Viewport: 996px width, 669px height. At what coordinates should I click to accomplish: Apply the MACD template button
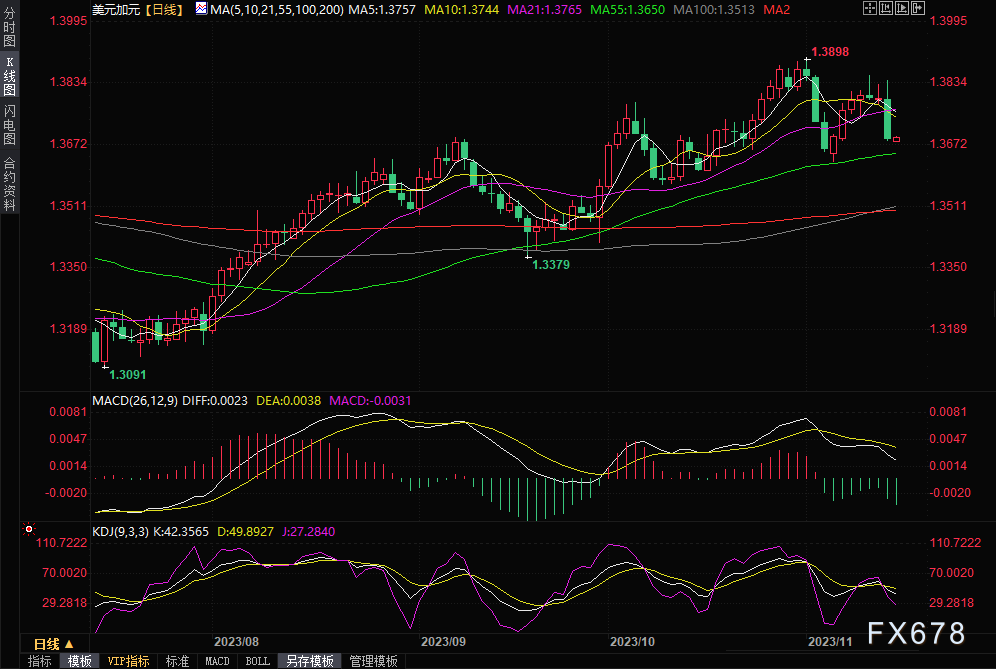217,661
